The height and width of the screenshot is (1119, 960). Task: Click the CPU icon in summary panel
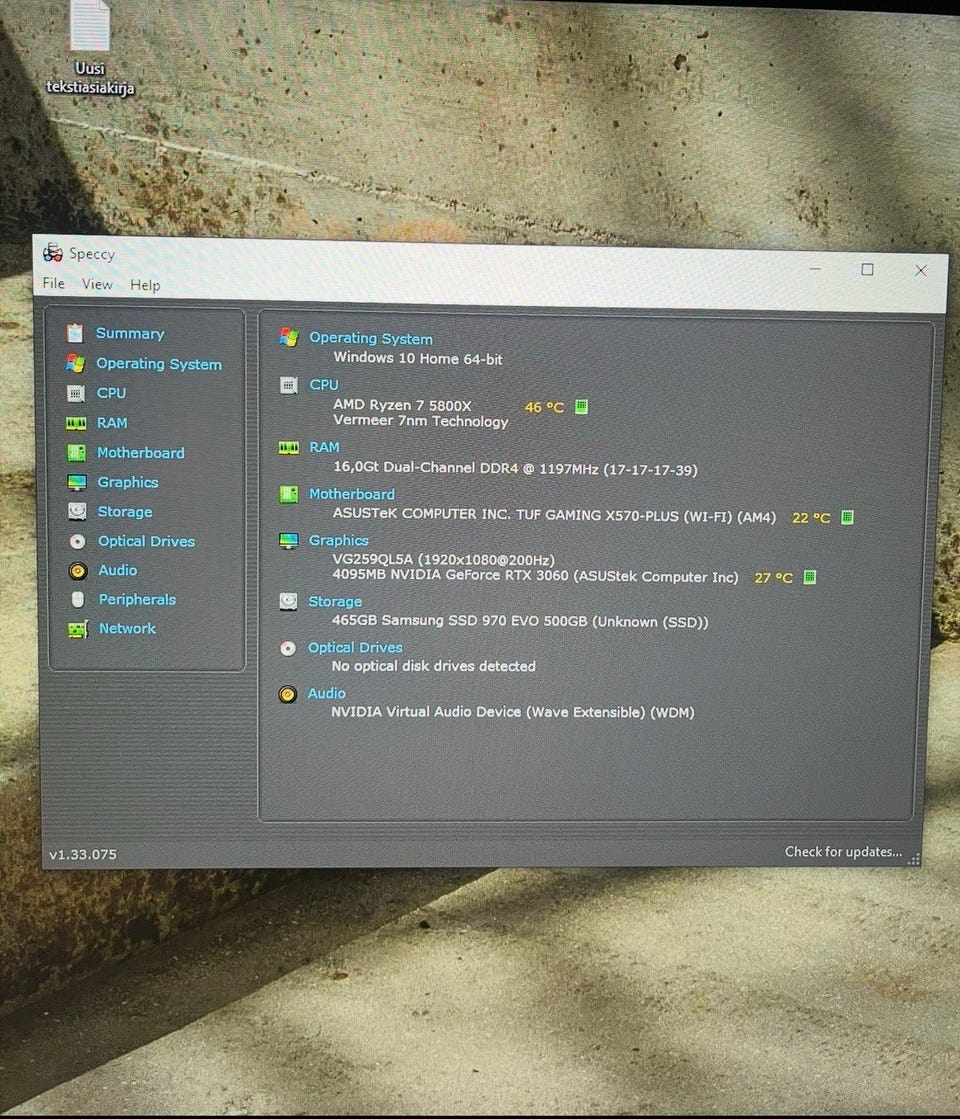coord(288,385)
